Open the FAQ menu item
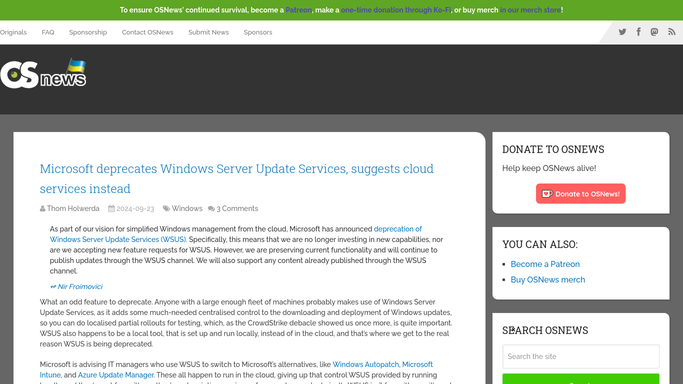Screen dimensions: 683x384 pos(48,32)
